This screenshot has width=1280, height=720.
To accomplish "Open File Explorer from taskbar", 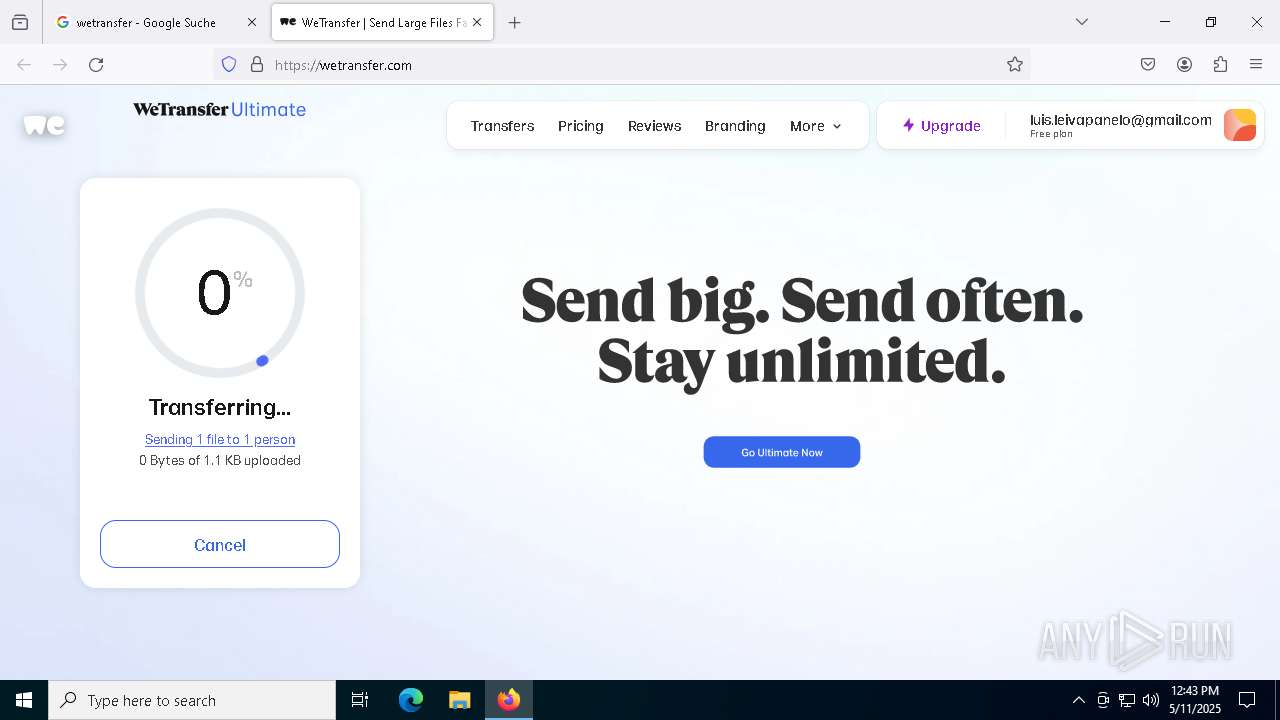I will tap(459, 700).
